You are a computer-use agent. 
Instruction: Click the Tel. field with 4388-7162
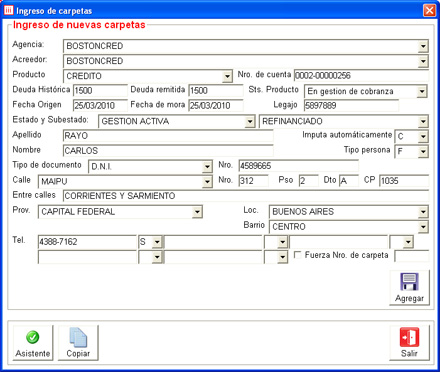87,242
